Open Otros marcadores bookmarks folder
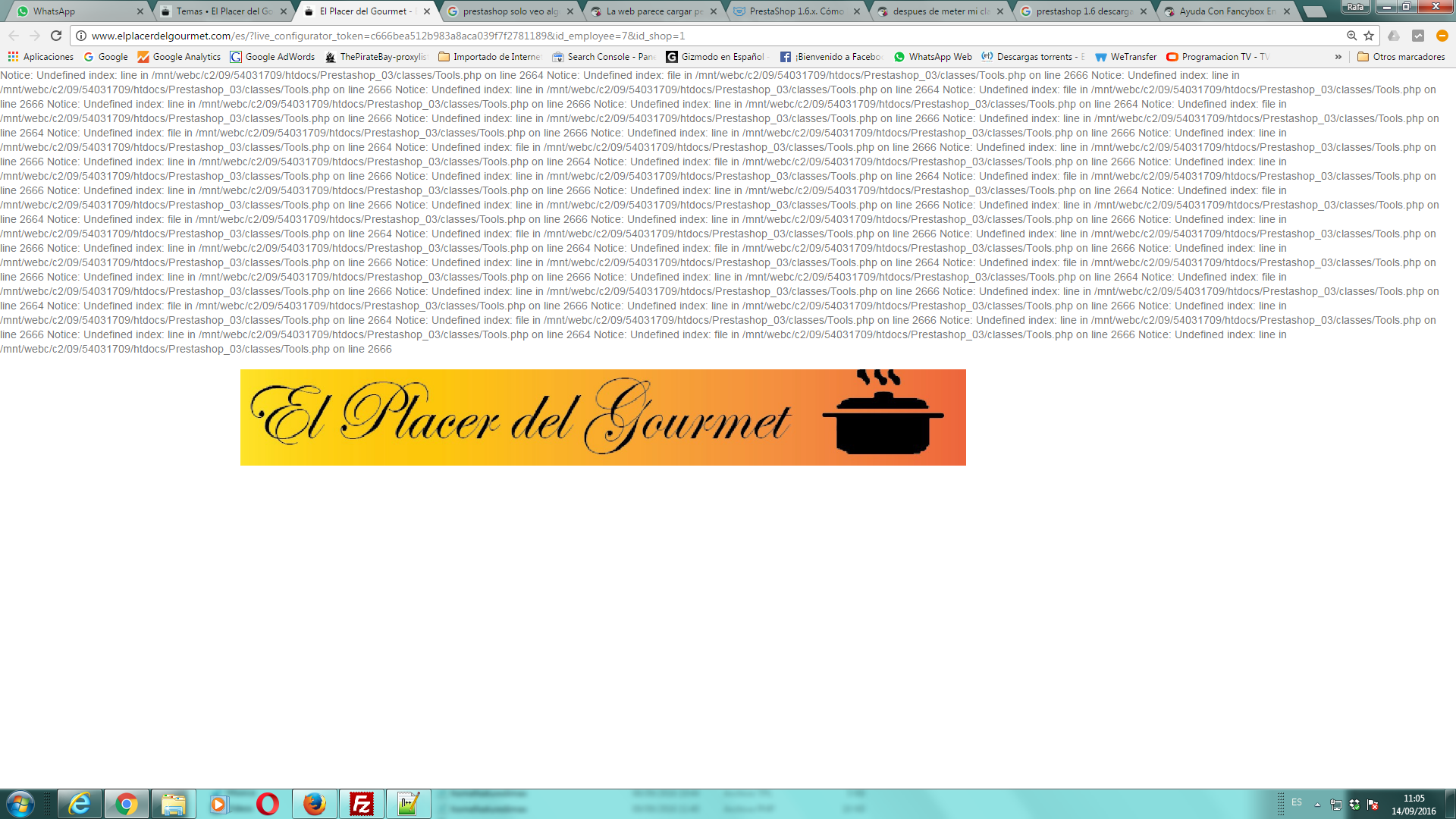The height and width of the screenshot is (819, 1456). (x=1401, y=57)
